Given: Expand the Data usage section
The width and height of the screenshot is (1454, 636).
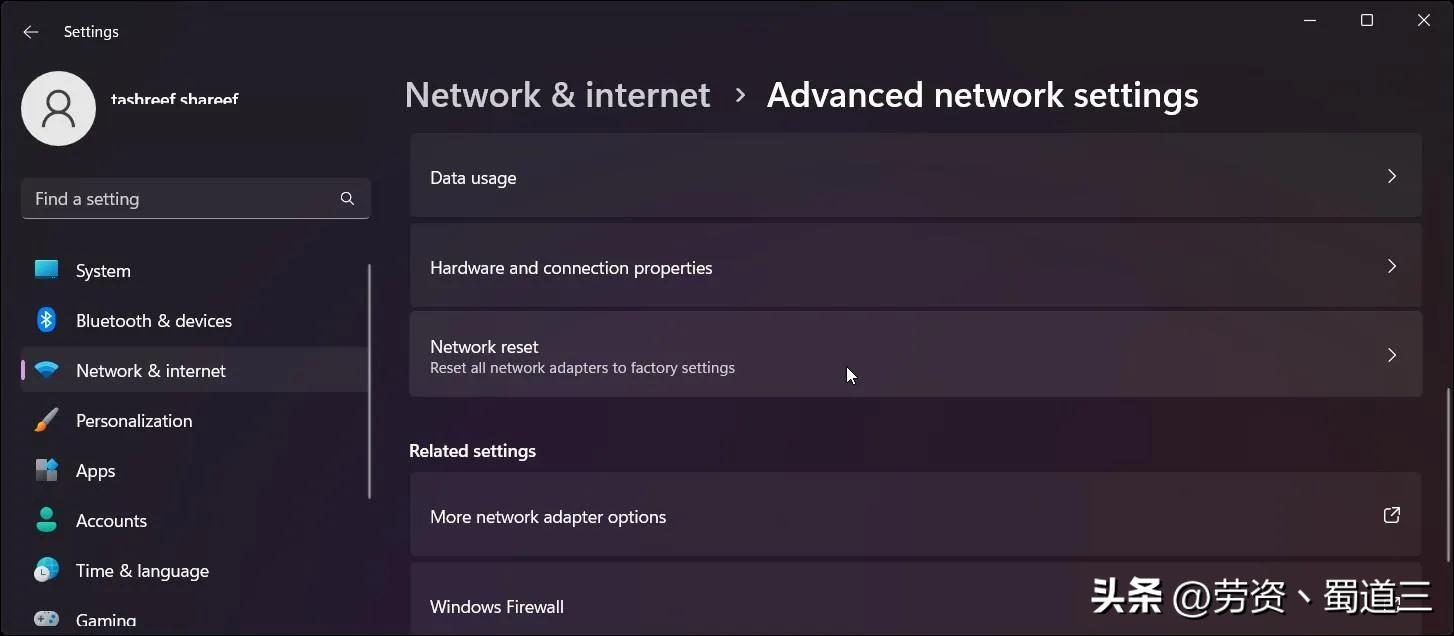Looking at the screenshot, I should click(915, 176).
